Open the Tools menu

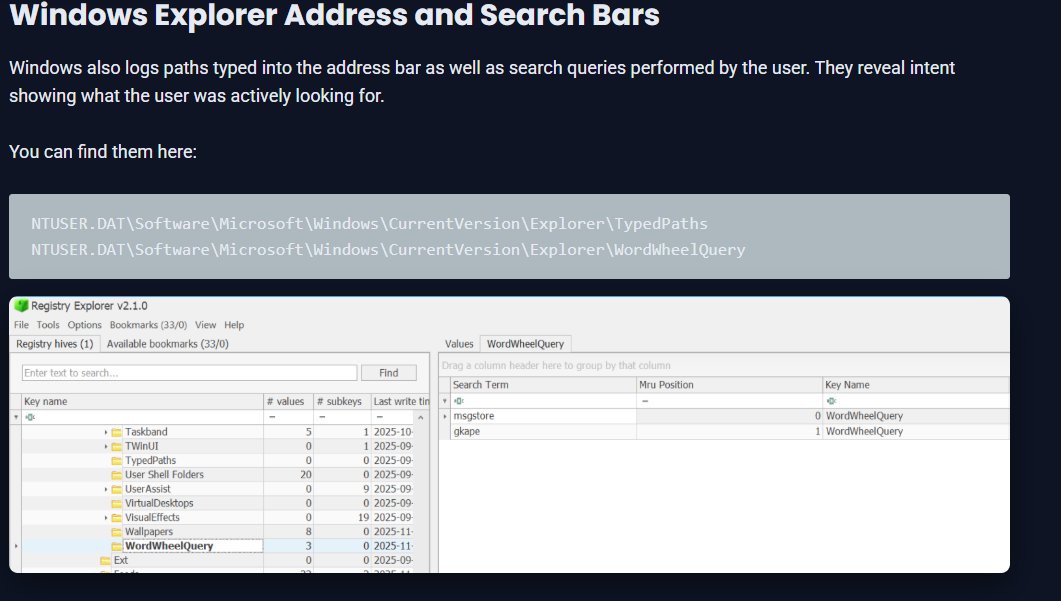click(48, 325)
